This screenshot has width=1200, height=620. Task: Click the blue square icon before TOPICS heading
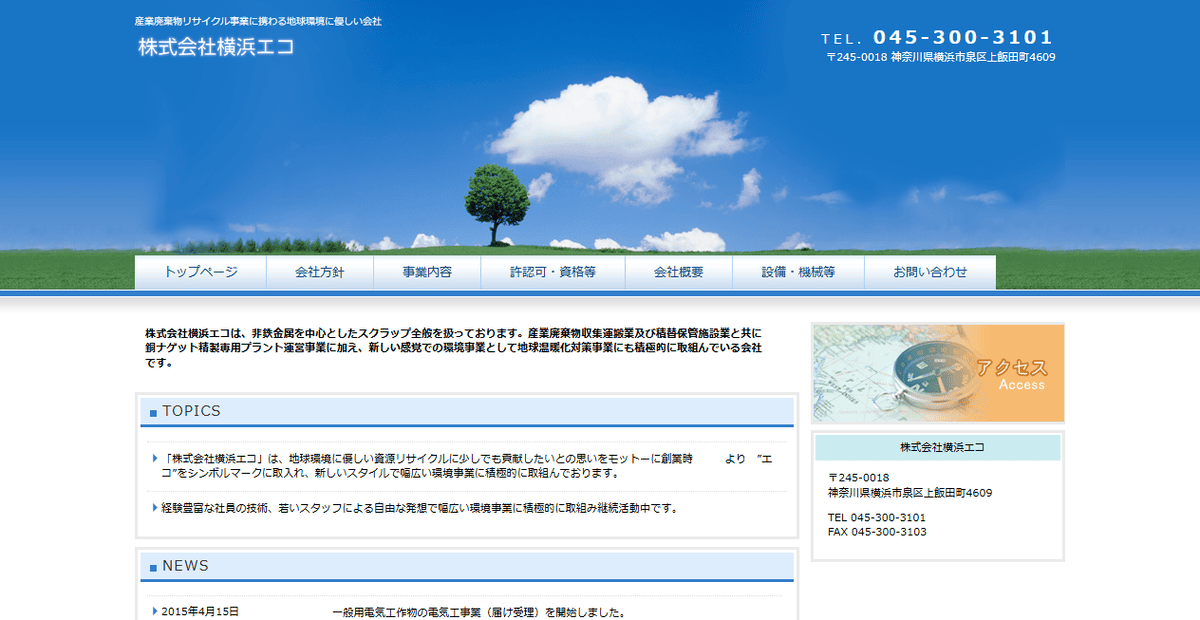(153, 412)
